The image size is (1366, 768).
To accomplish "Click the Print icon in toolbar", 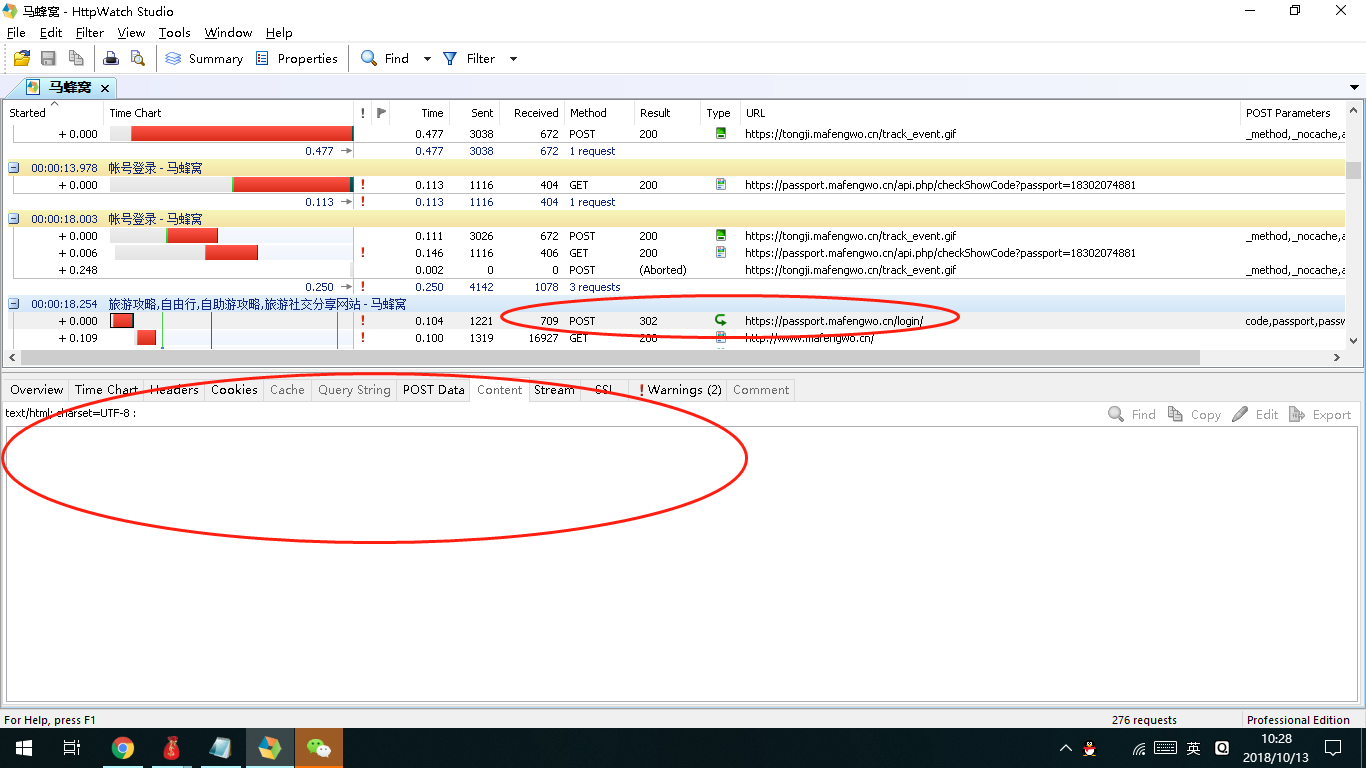I will click(x=112, y=59).
